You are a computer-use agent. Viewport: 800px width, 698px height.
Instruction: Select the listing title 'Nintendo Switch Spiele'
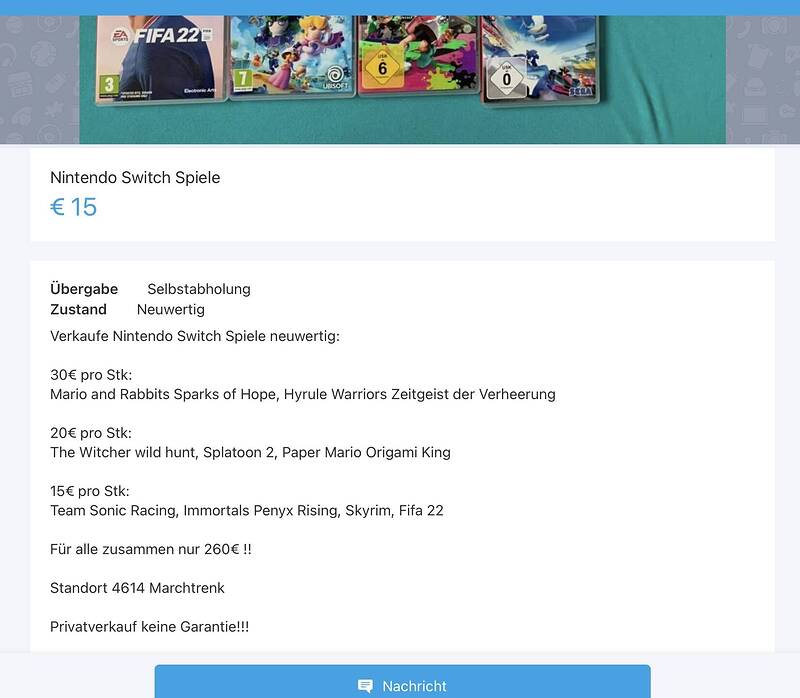135,178
